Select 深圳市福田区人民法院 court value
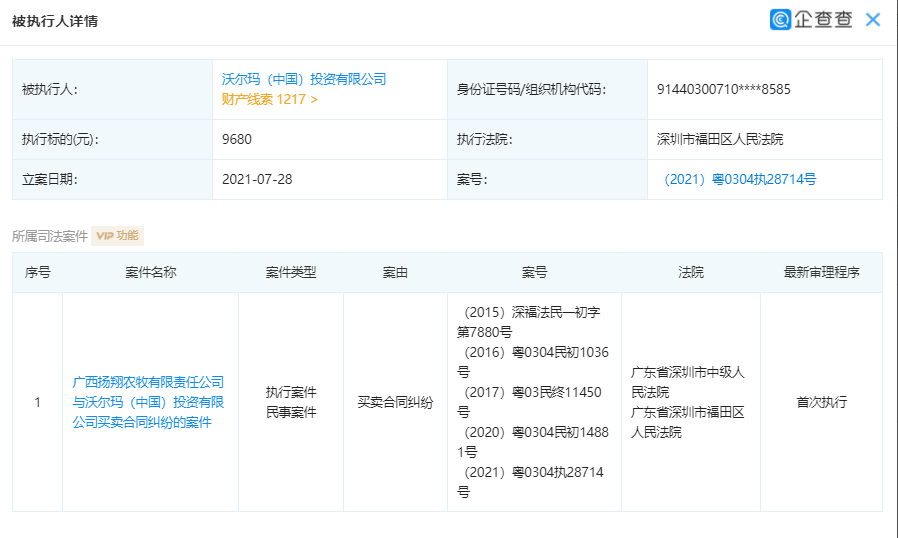This screenshot has width=898, height=538. coord(720,139)
